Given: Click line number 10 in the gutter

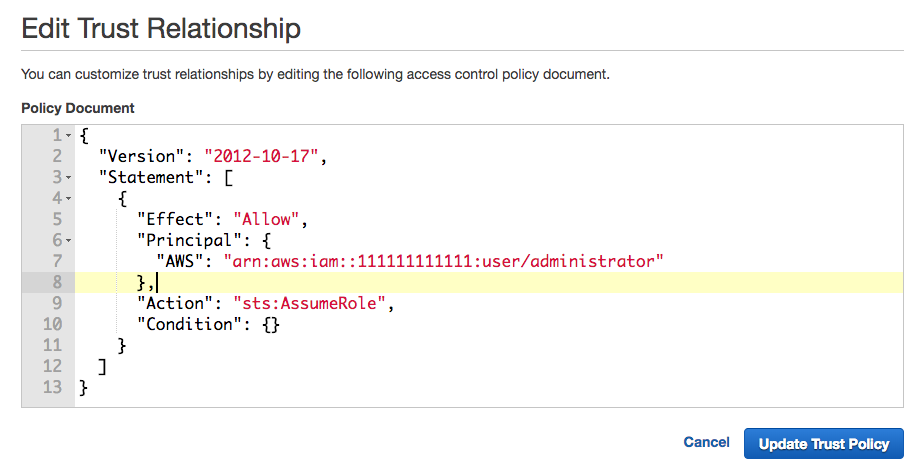Looking at the screenshot, I should 52,324.
